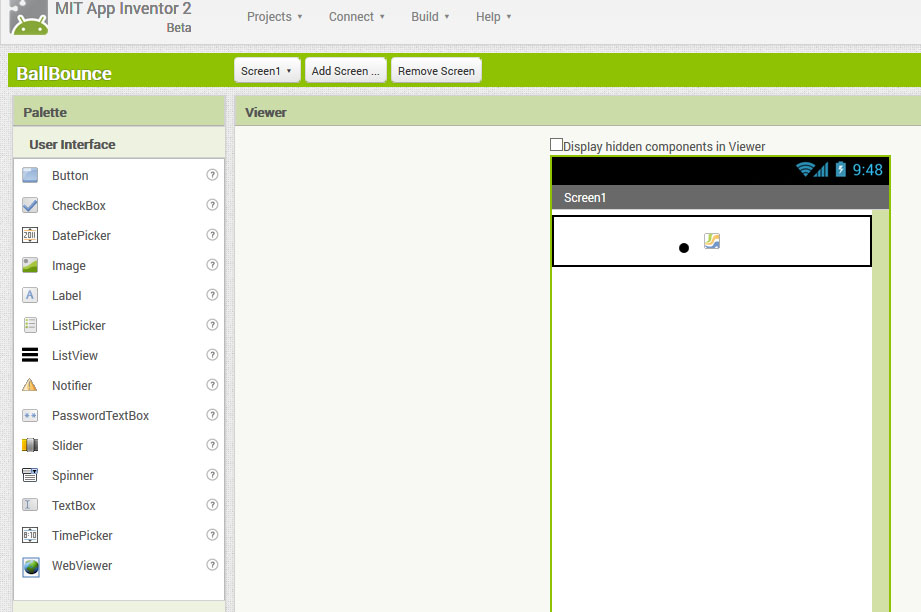Click the CheckBox label in Palette

coord(79,206)
